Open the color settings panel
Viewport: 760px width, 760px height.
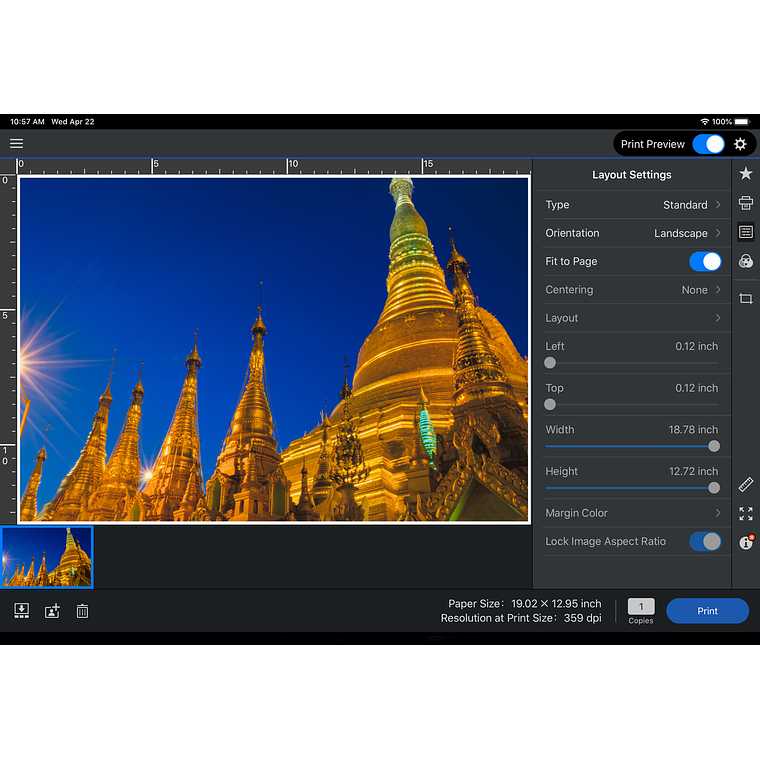[x=745, y=261]
